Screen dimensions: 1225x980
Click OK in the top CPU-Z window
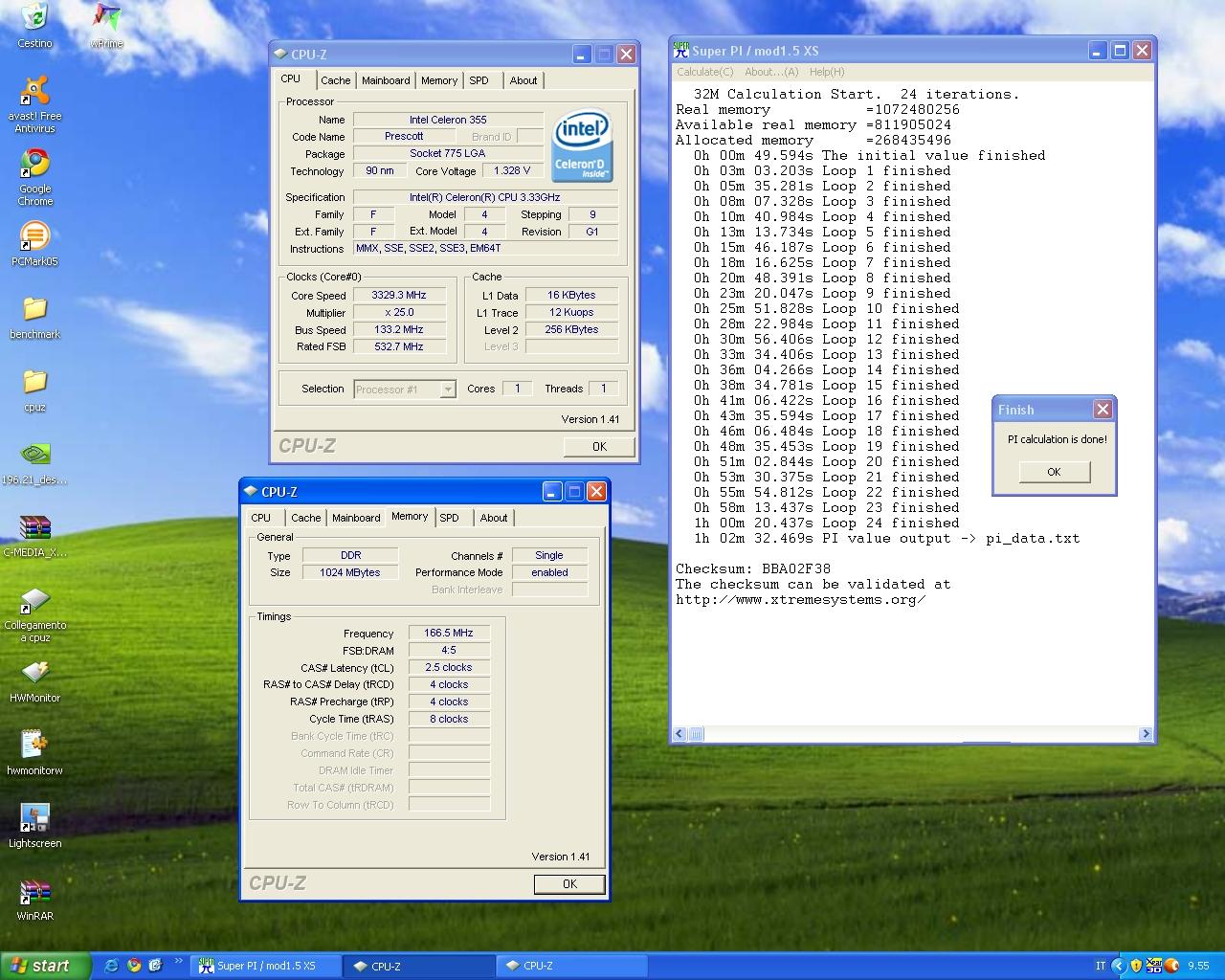(x=599, y=447)
